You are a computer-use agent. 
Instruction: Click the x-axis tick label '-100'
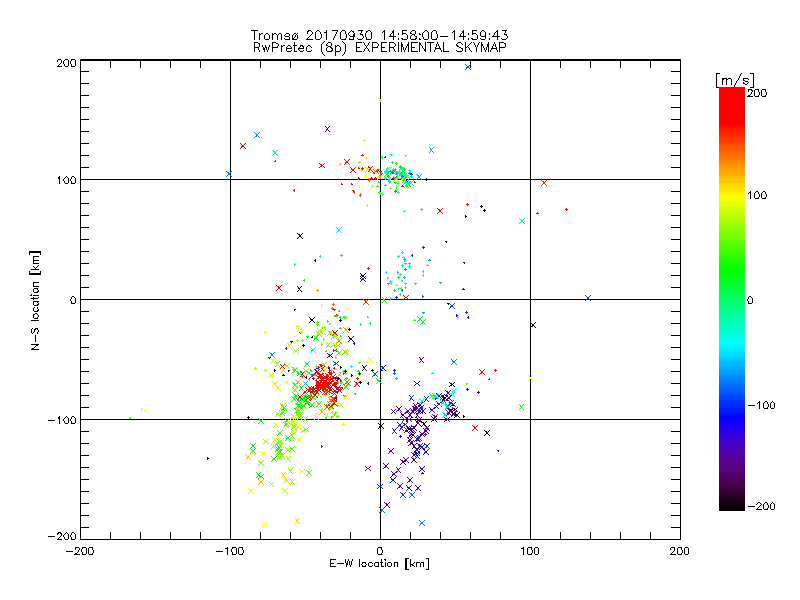point(230,551)
